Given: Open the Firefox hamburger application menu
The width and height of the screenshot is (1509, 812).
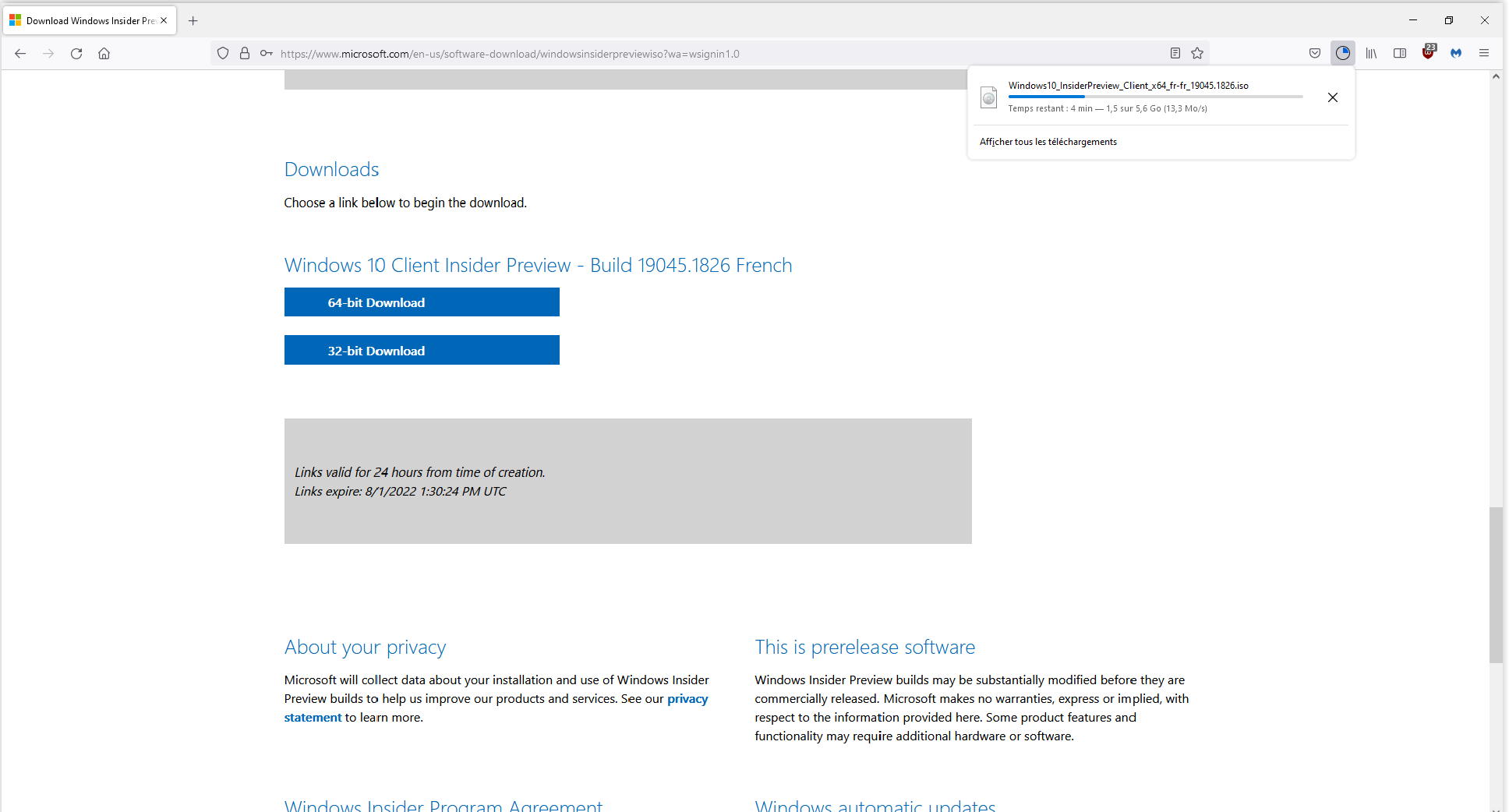Looking at the screenshot, I should coord(1484,54).
